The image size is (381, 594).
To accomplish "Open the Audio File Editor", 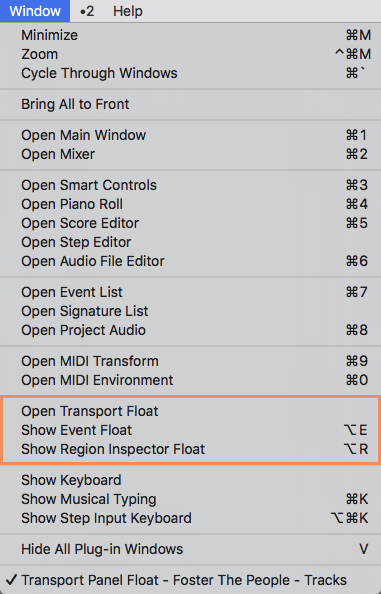I will [190, 261].
